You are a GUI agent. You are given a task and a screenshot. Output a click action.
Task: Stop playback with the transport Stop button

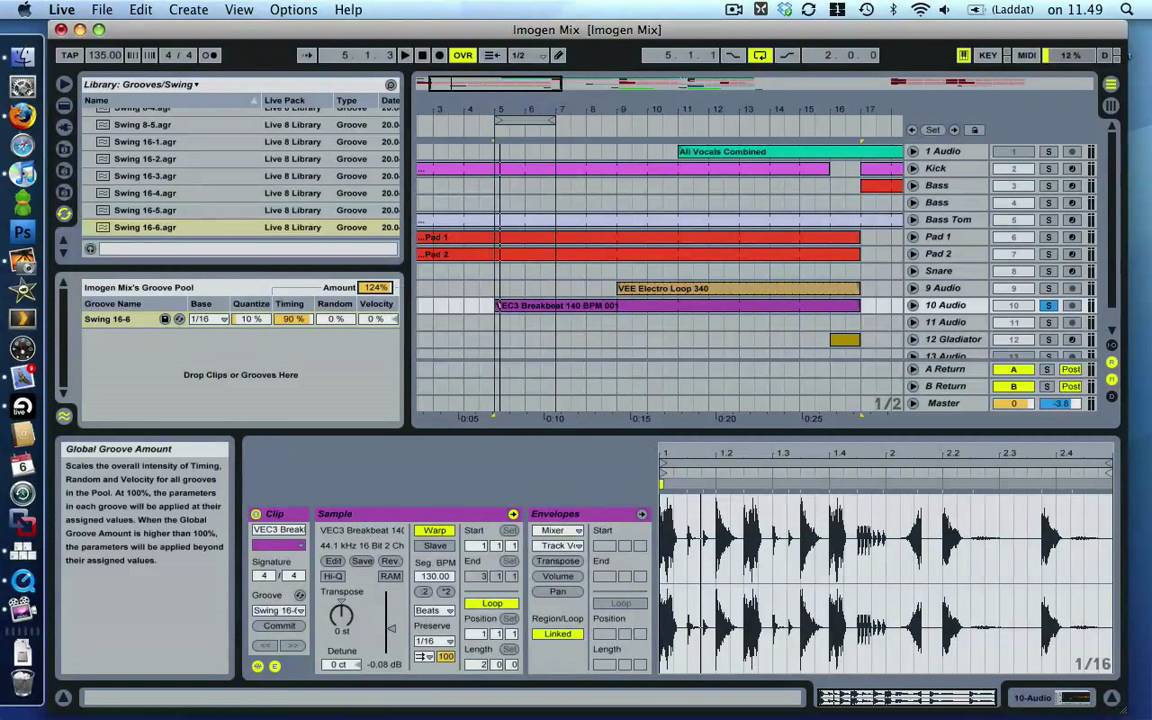coord(422,55)
